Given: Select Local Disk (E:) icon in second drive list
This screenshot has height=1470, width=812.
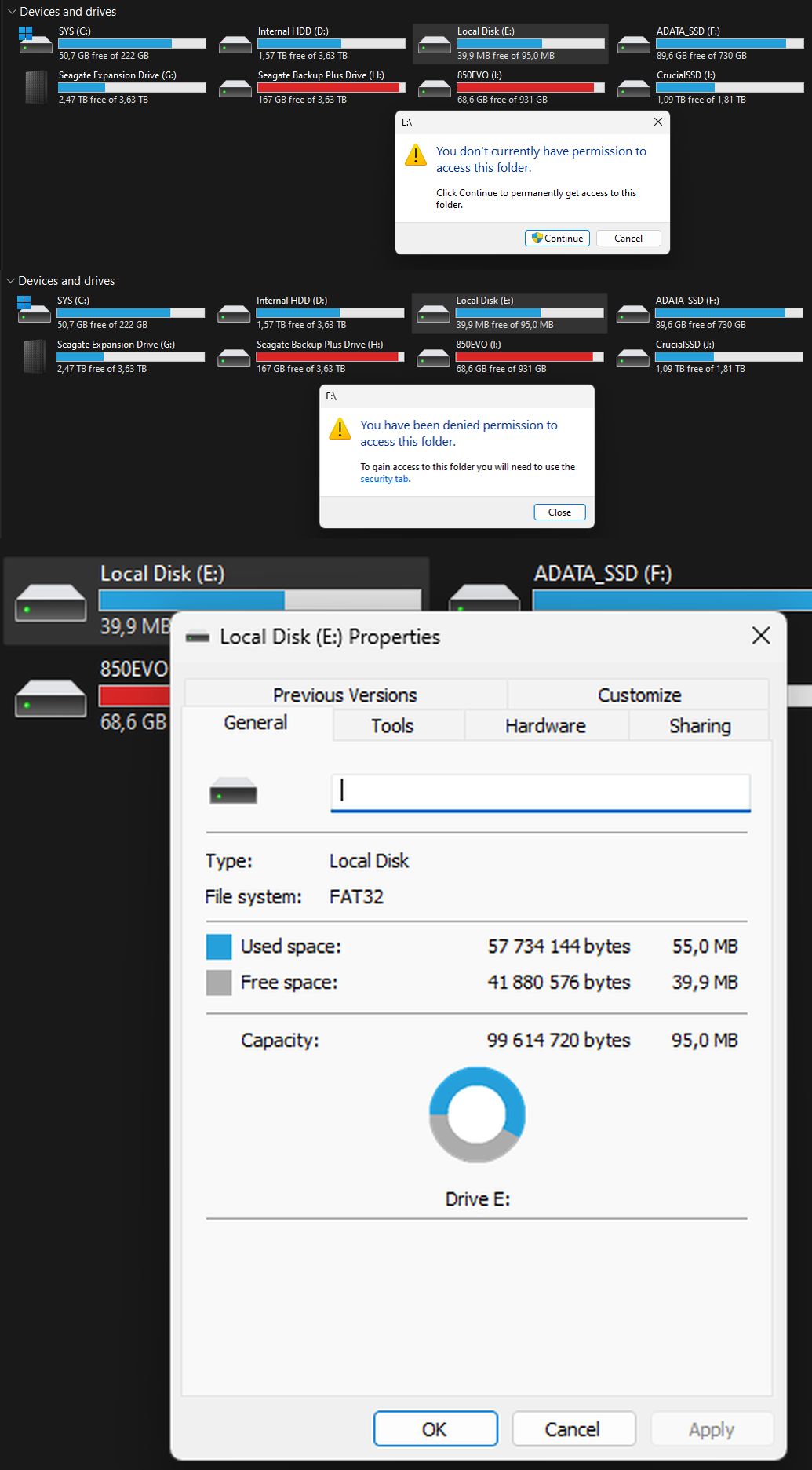Looking at the screenshot, I should coord(433,312).
